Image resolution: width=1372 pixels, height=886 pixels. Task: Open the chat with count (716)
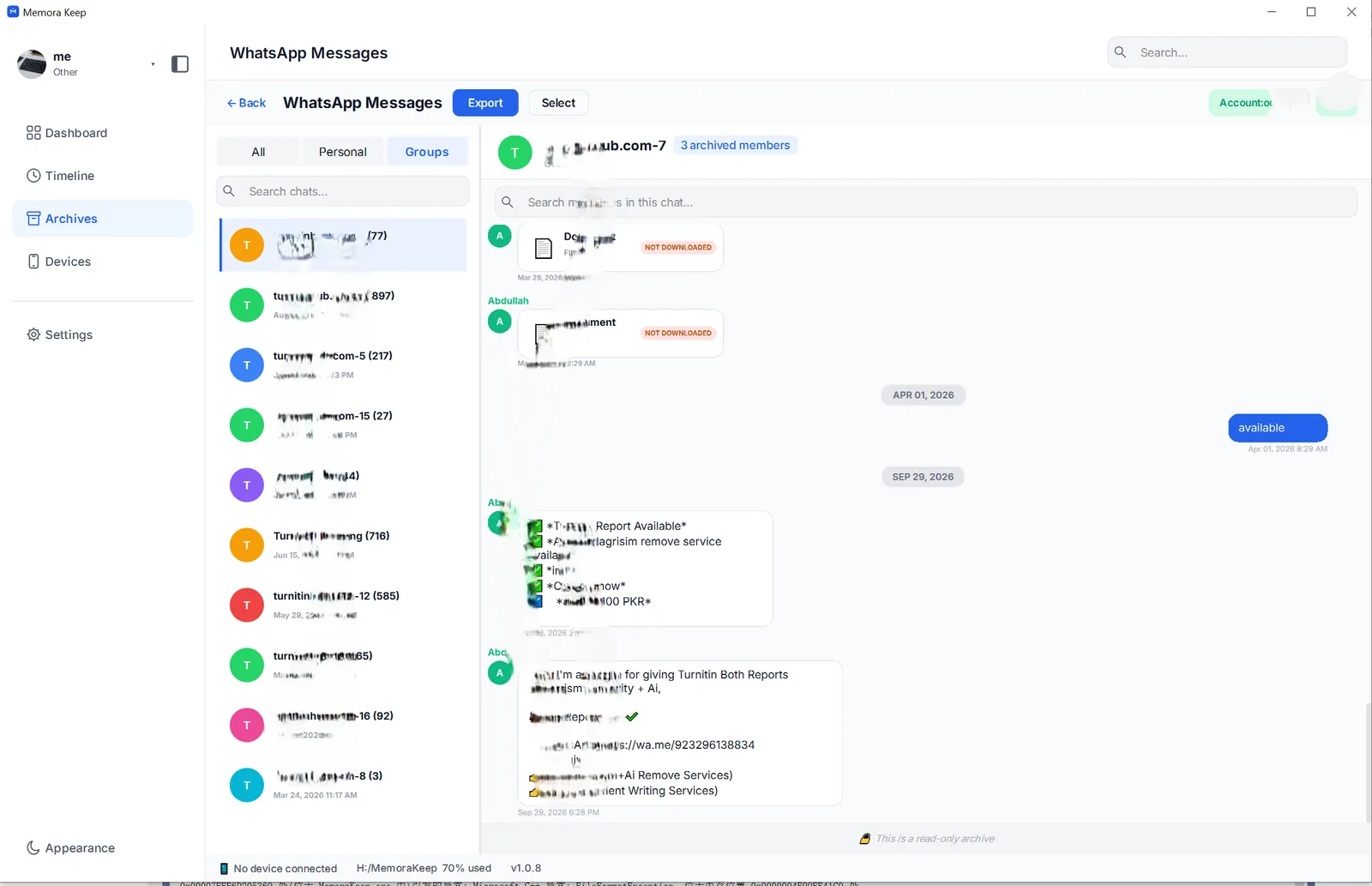click(344, 545)
